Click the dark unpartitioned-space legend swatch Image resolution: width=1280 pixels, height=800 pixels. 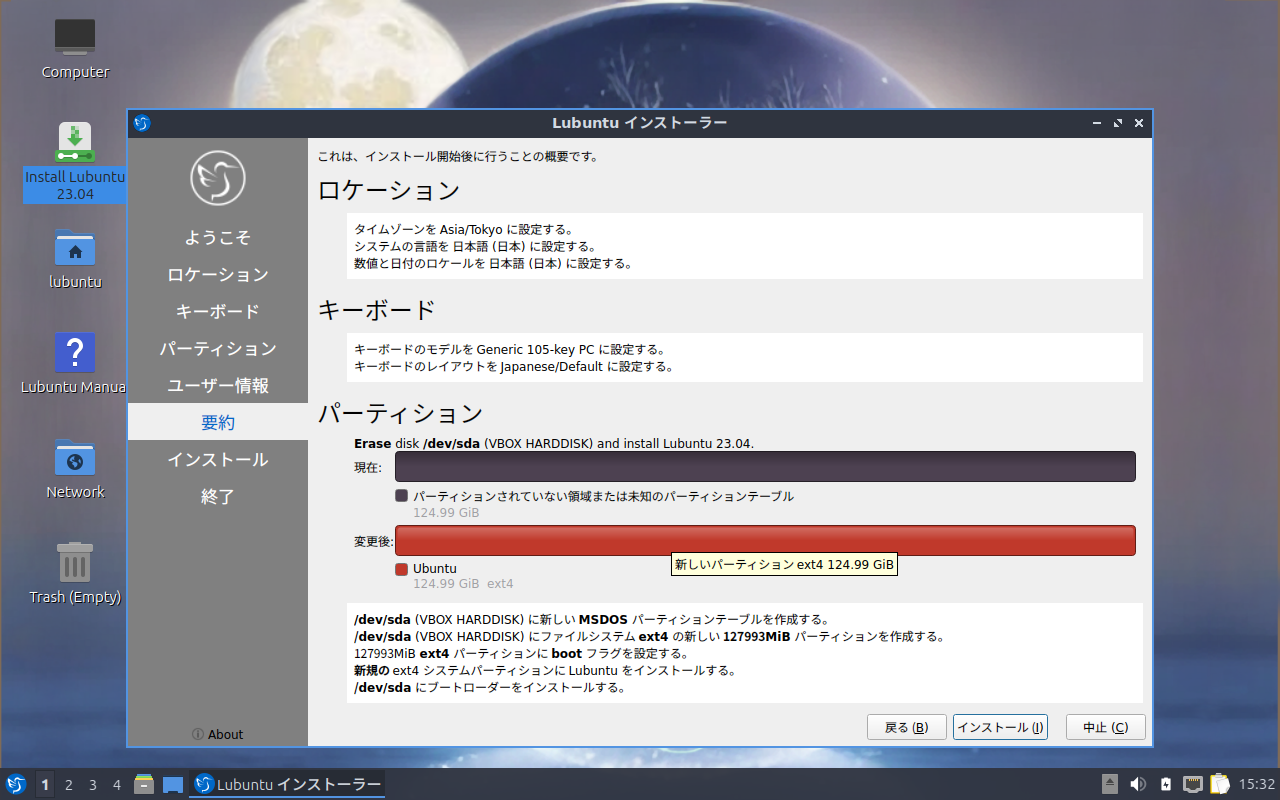[x=402, y=496]
